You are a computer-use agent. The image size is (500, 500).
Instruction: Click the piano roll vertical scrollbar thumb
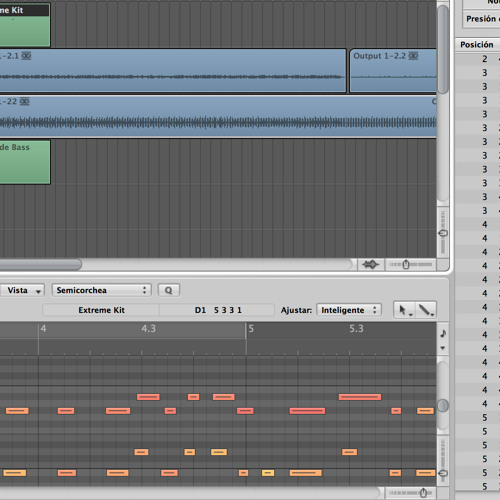coord(443,406)
